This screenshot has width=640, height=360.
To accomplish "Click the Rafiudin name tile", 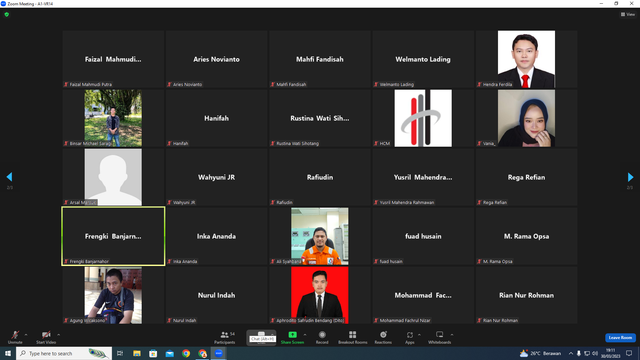I will 320,177.
